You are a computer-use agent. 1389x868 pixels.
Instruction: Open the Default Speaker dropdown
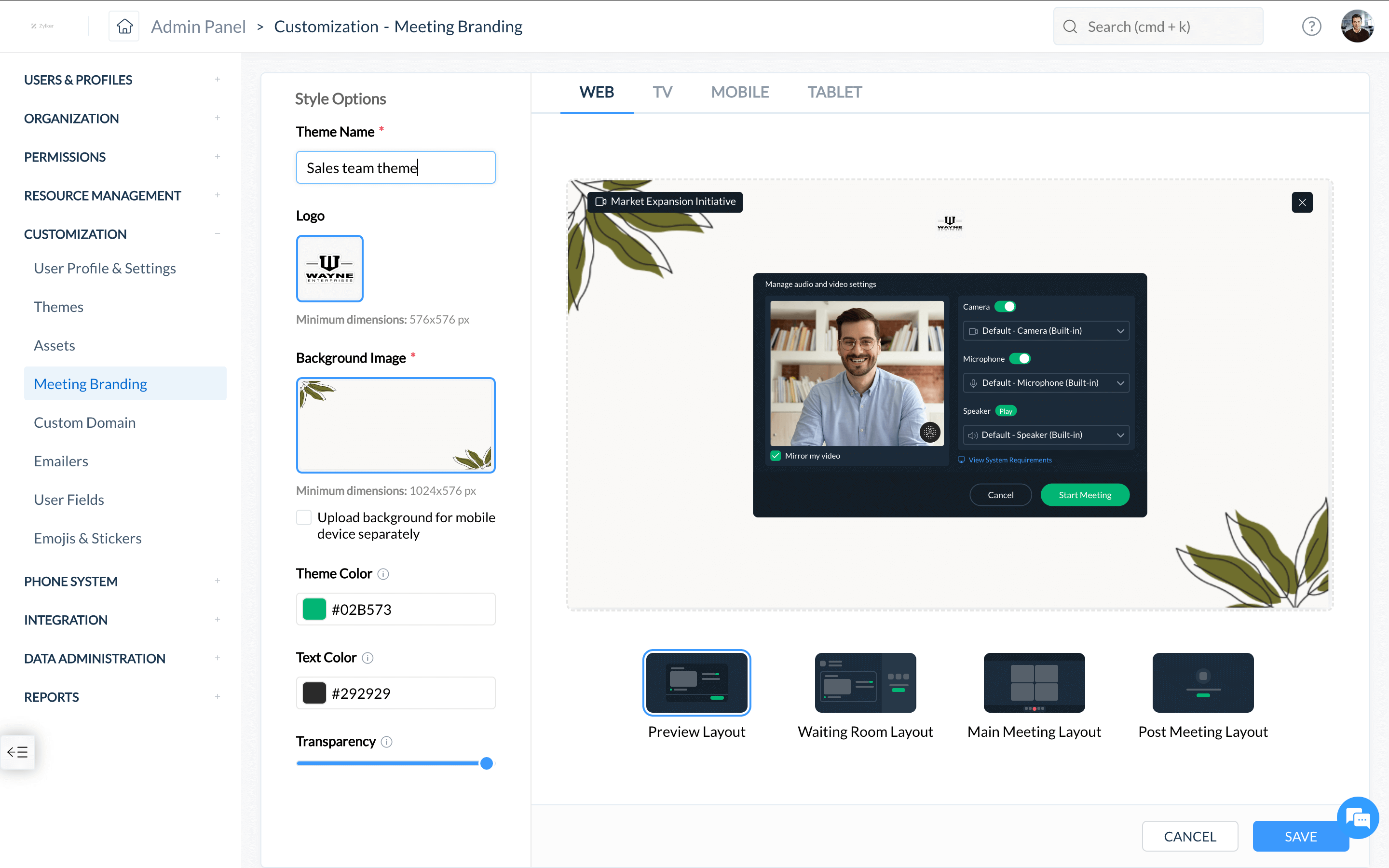(x=1046, y=435)
